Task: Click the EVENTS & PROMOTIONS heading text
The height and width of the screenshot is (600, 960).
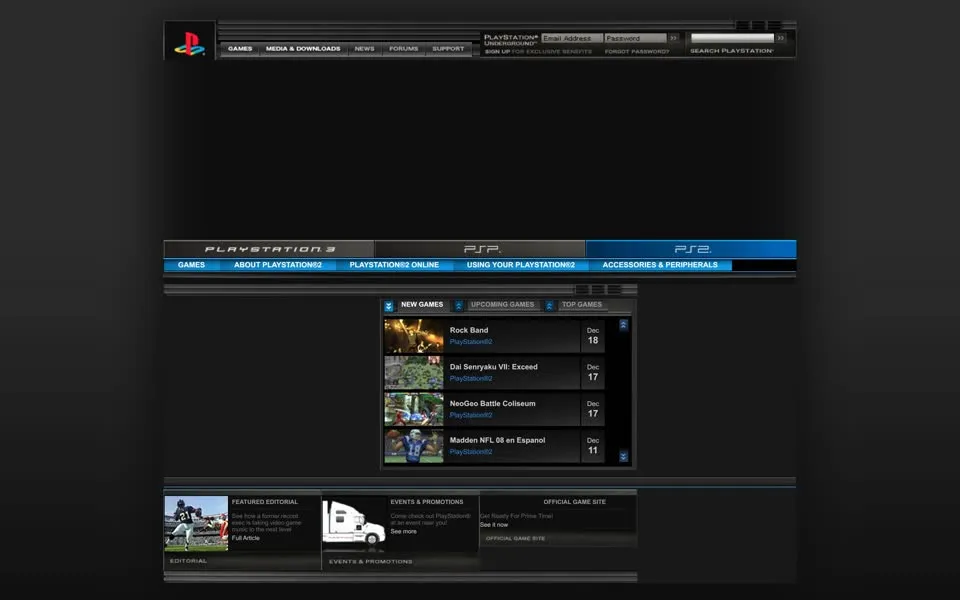Action: (427, 502)
